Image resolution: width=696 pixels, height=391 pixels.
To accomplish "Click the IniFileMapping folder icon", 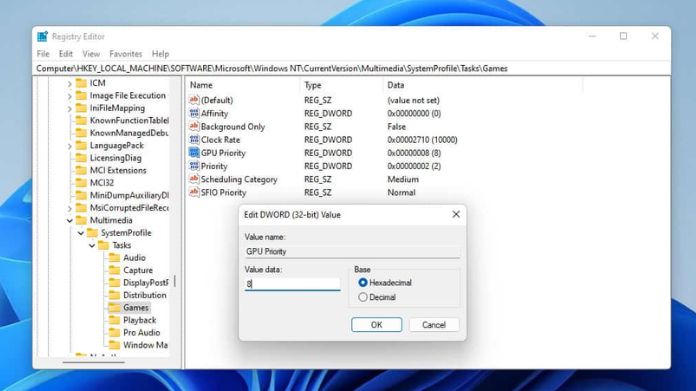I will (81, 108).
